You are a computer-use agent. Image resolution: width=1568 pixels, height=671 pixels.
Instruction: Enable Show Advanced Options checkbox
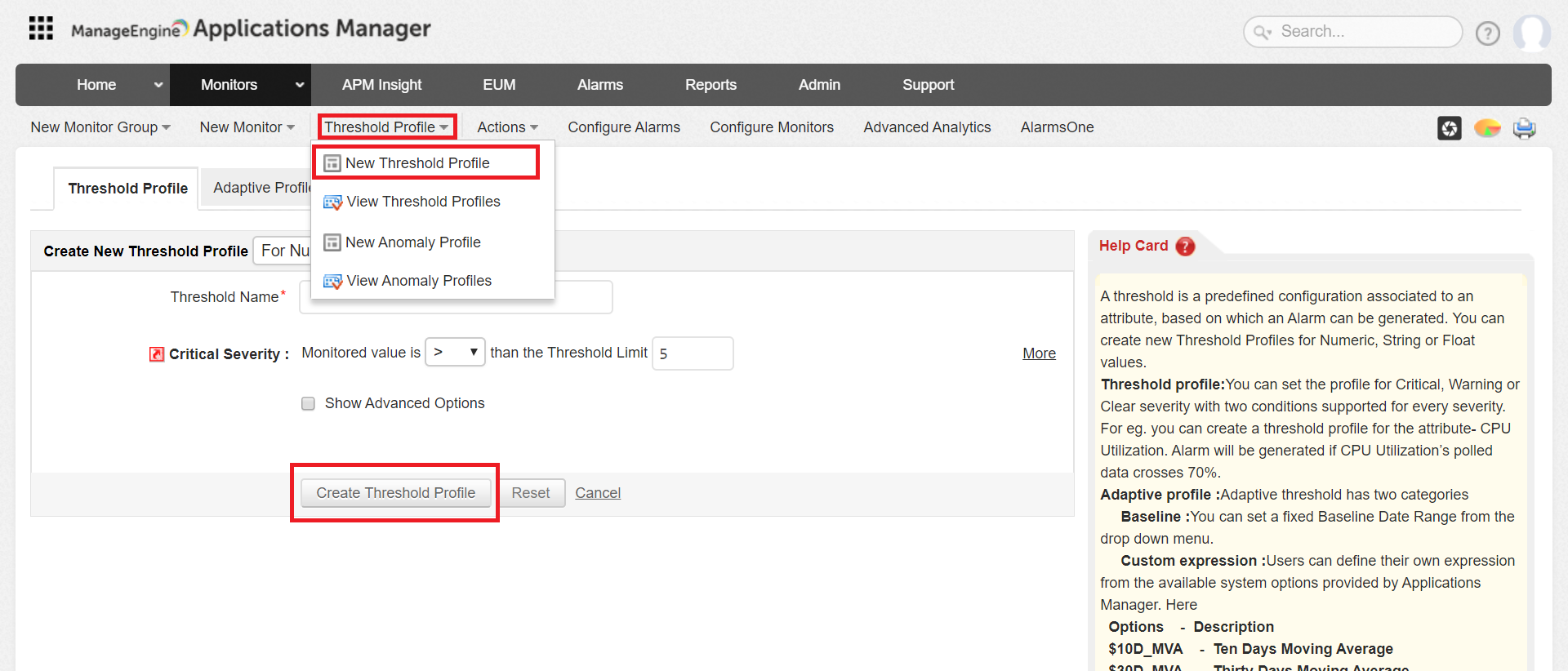[x=308, y=403]
